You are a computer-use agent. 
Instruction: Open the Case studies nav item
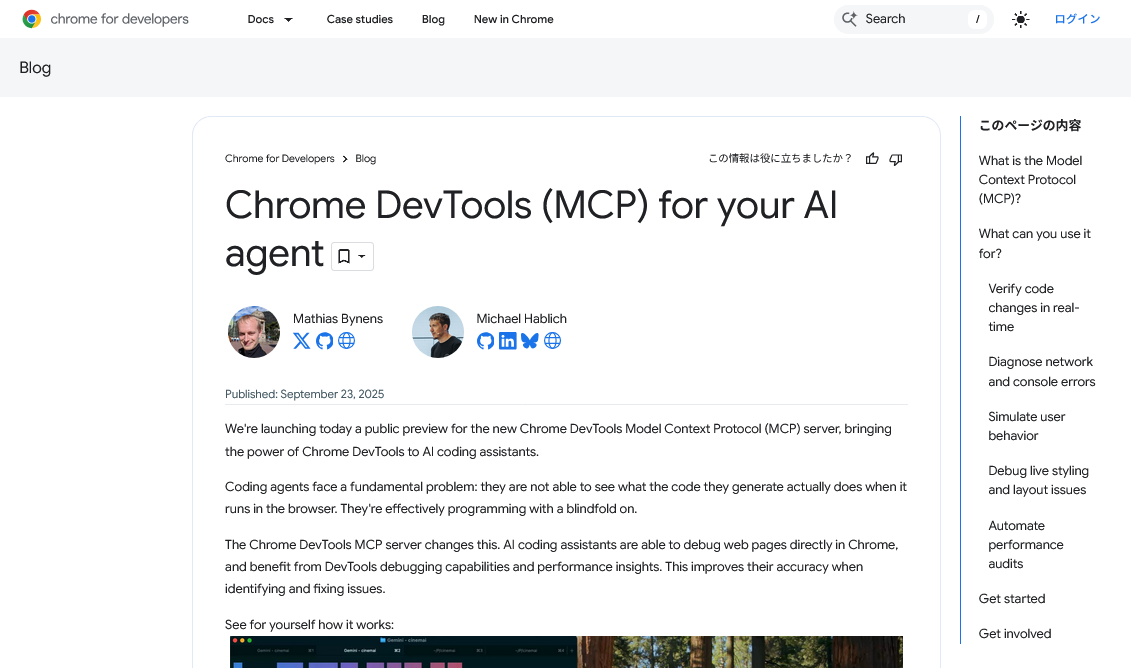(x=359, y=19)
